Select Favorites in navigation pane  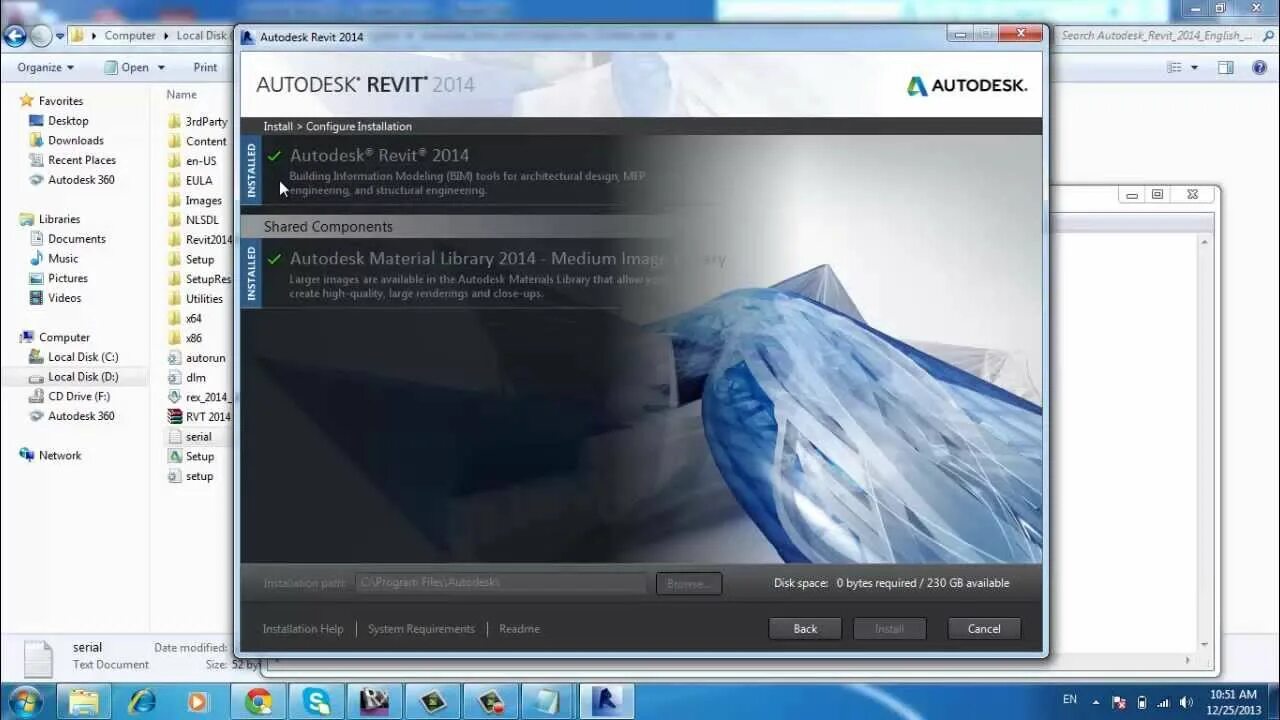[60, 101]
